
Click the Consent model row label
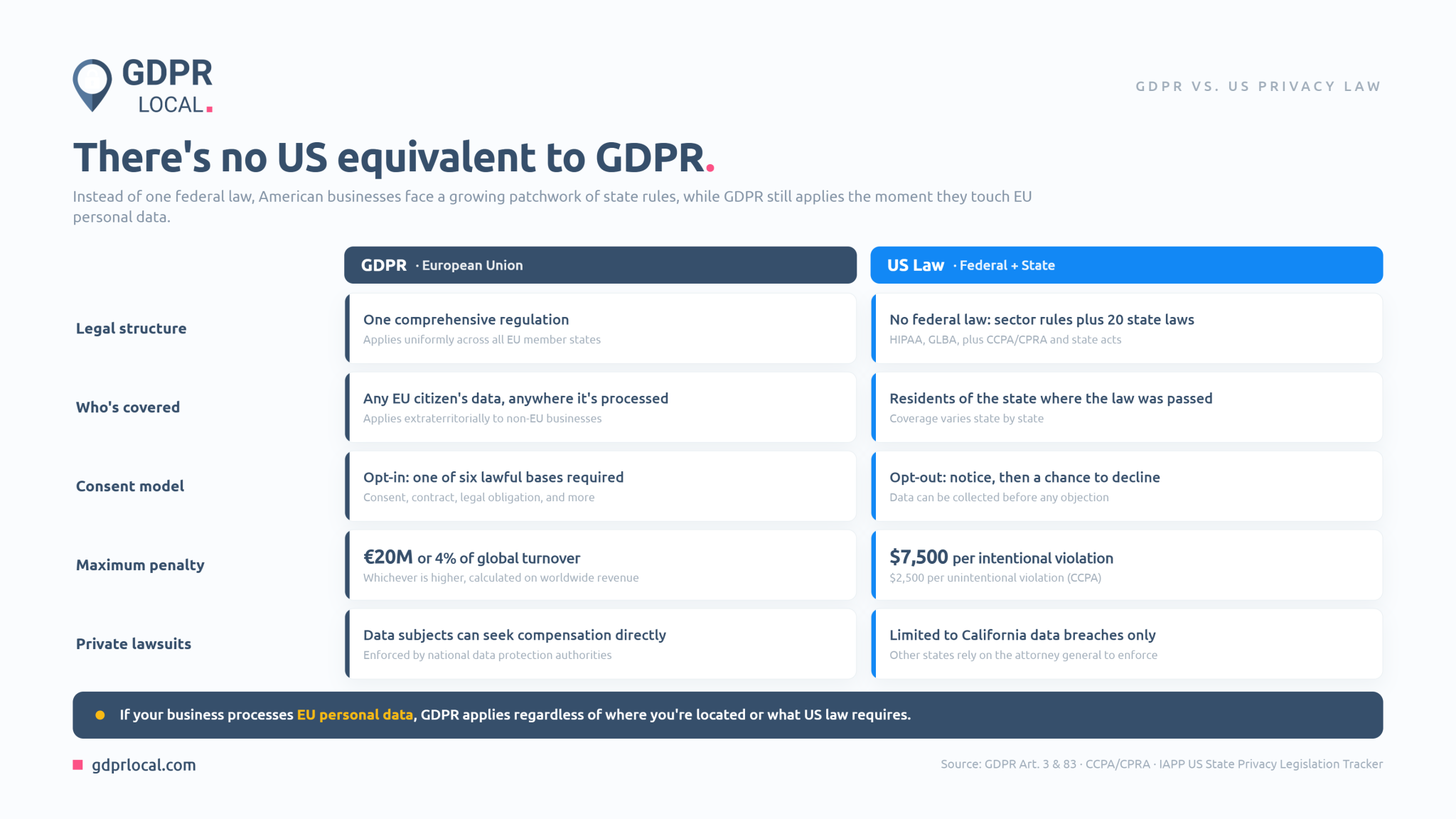[130, 486]
